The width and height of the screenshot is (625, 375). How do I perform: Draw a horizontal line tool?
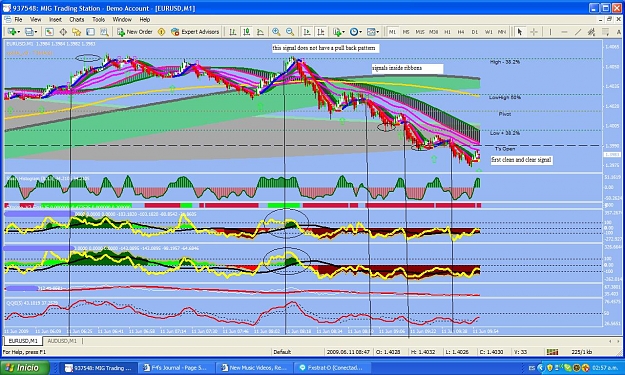[564, 32]
